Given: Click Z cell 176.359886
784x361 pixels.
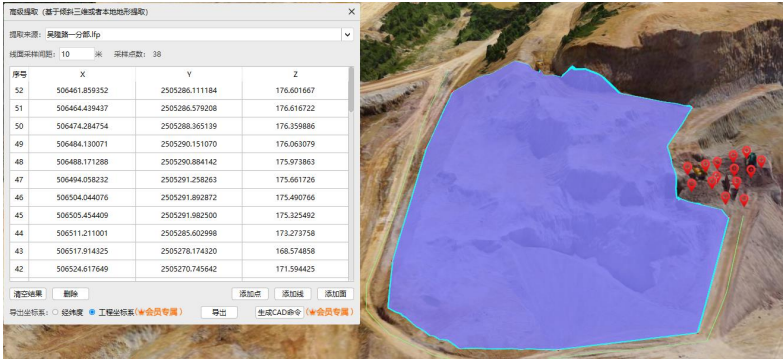Looking at the screenshot, I should pyautogui.click(x=296, y=126).
